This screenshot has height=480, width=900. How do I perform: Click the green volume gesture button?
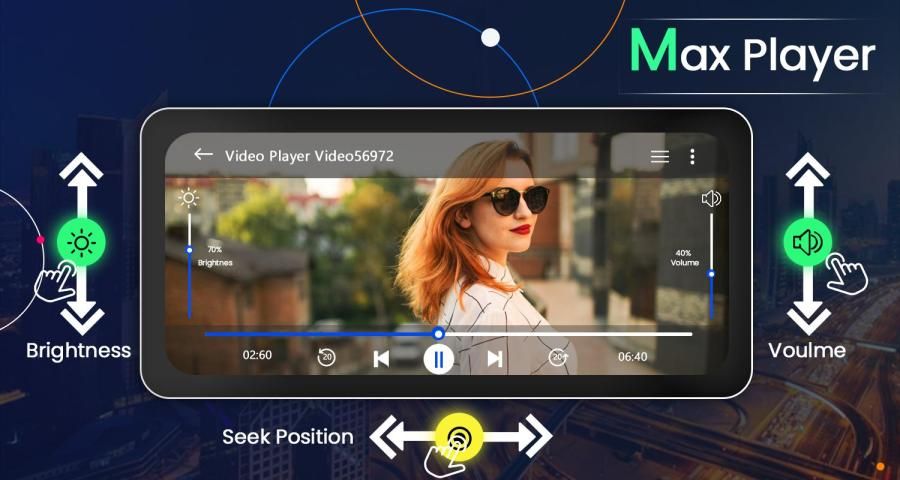(x=808, y=241)
